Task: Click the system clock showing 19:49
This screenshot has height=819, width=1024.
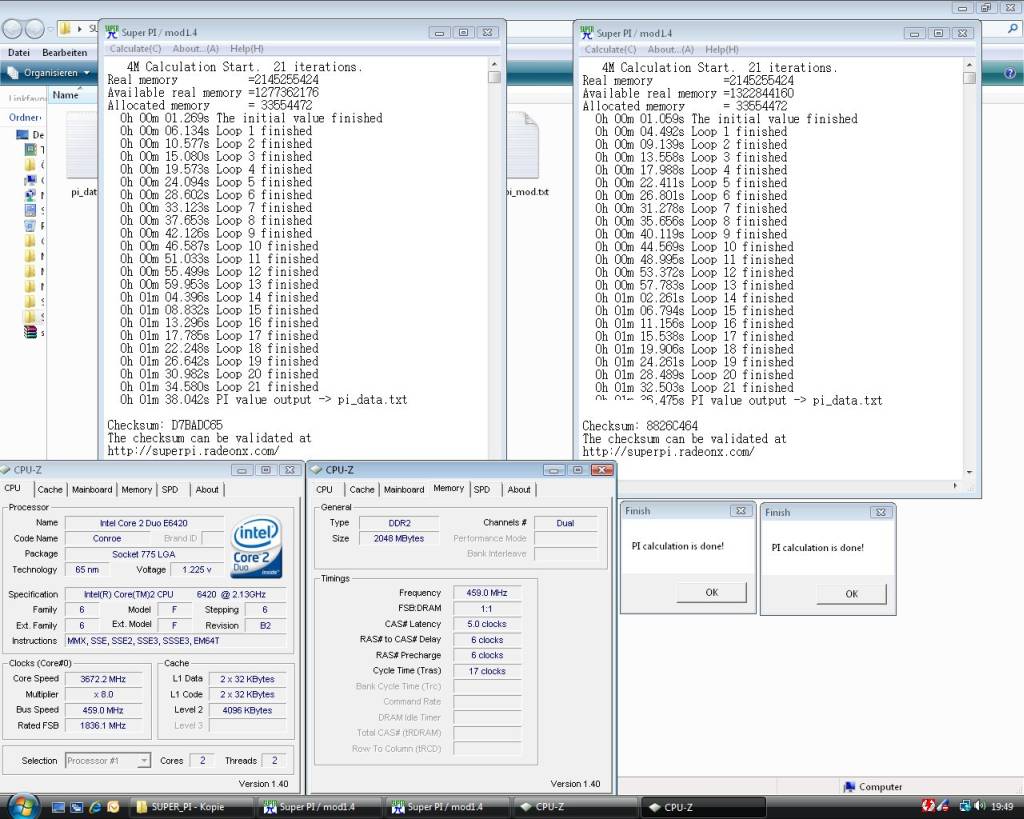Action: click(x=1002, y=807)
